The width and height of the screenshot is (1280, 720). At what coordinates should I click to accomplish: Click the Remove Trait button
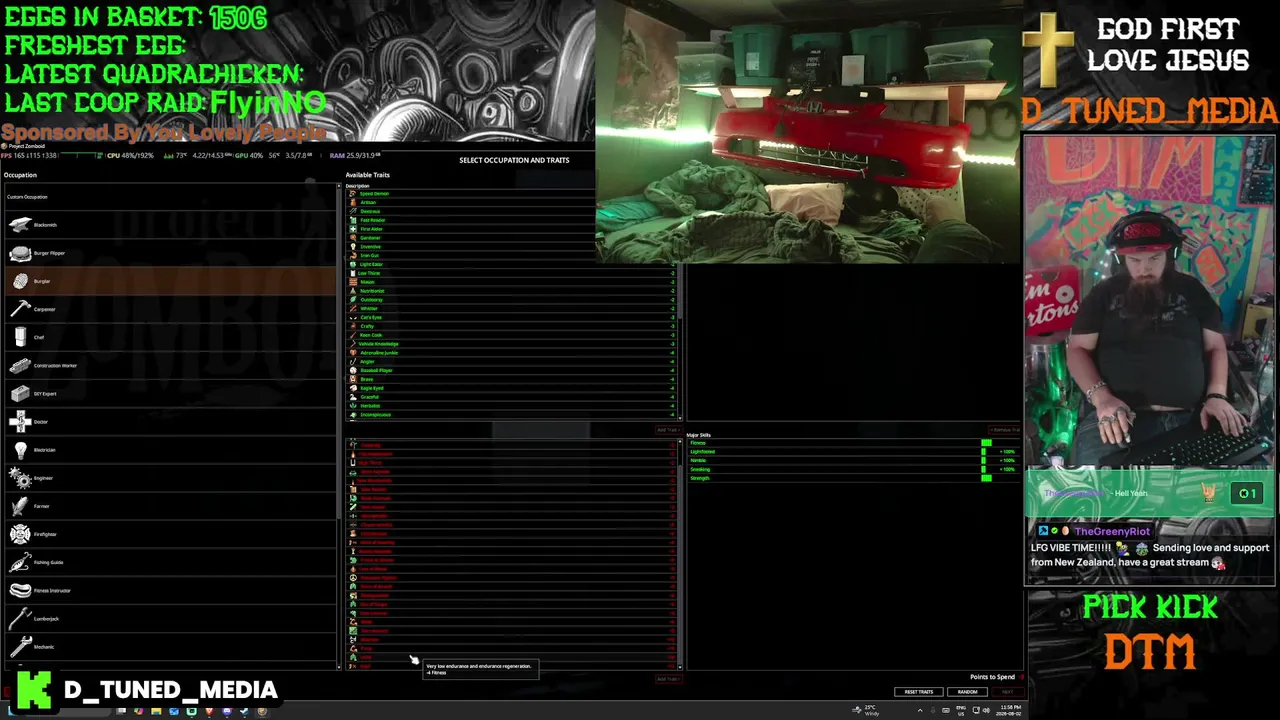(x=1005, y=430)
